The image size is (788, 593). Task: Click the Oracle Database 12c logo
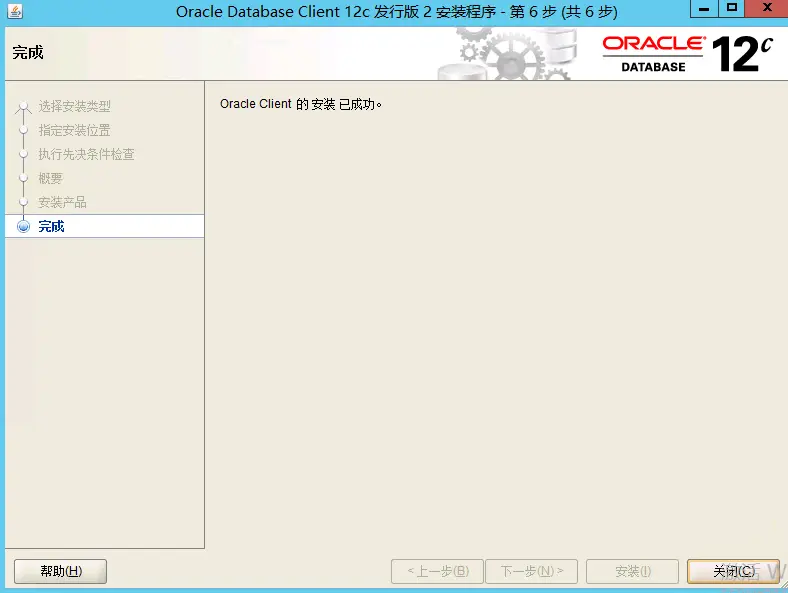(x=687, y=54)
